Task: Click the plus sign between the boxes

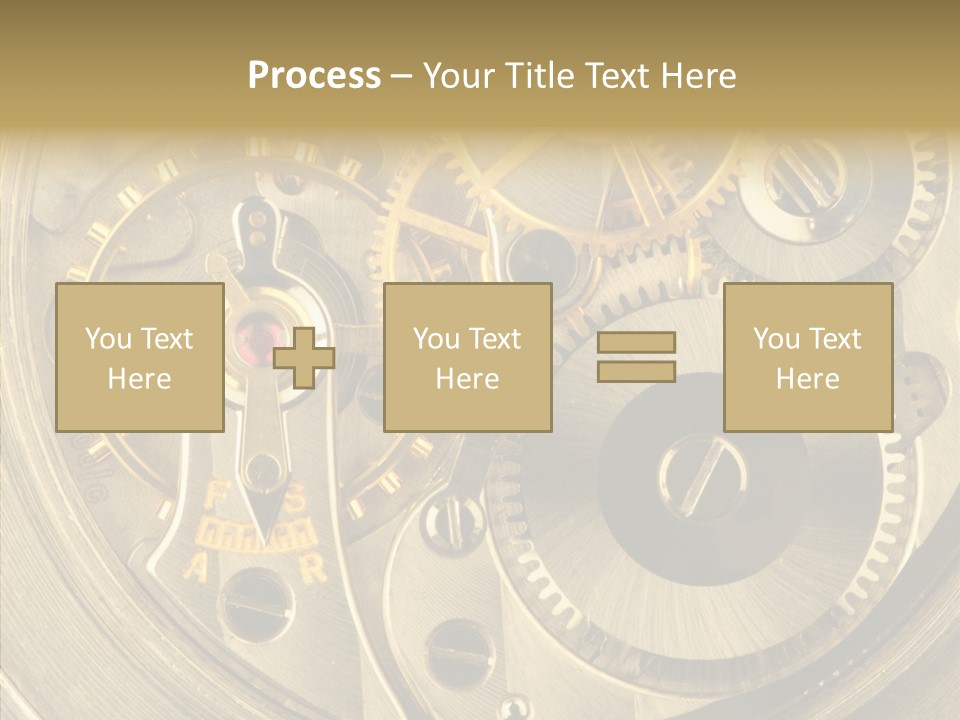Action: tap(304, 358)
